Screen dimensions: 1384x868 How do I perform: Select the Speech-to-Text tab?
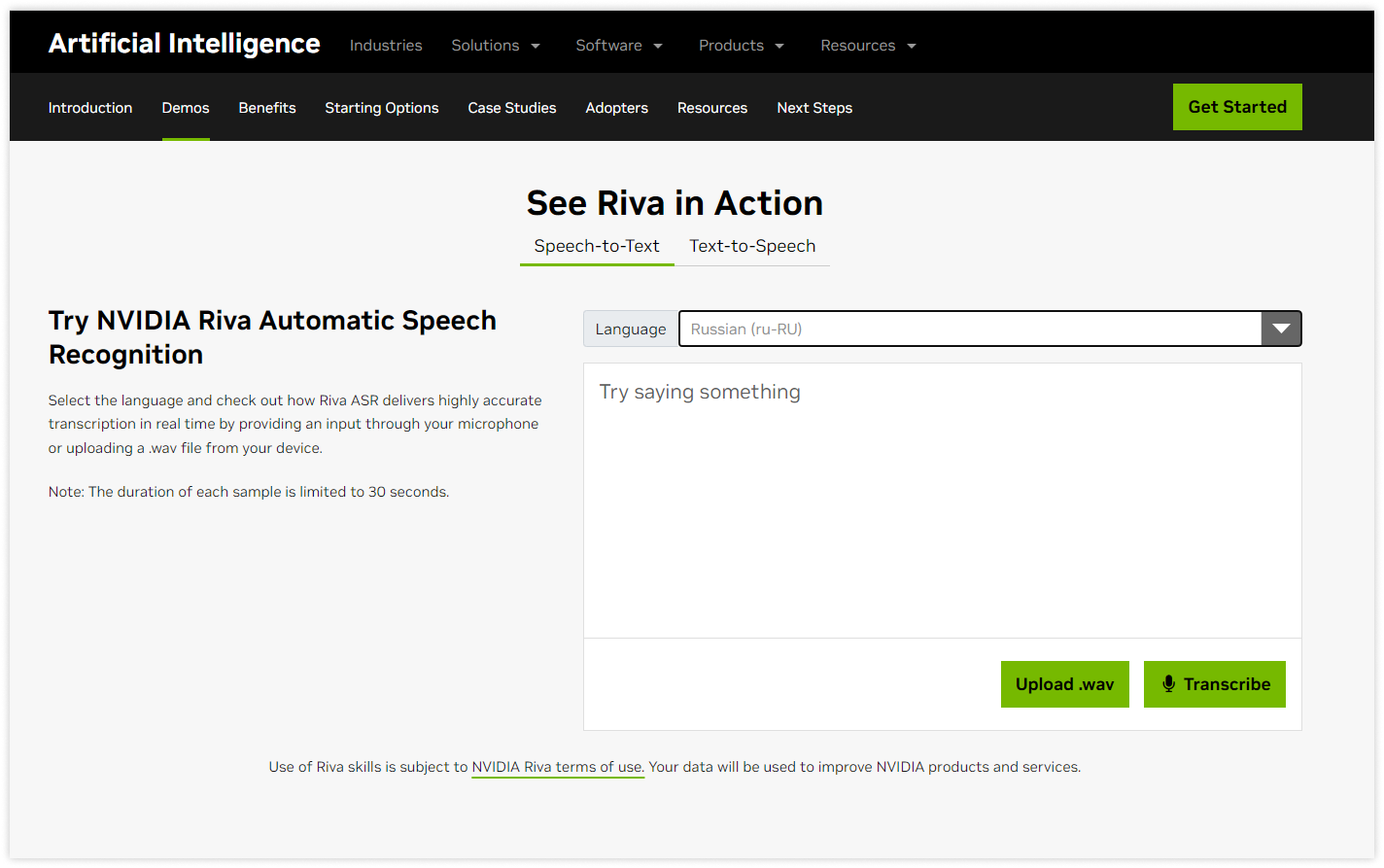pyautogui.click(x=597, y=246)
